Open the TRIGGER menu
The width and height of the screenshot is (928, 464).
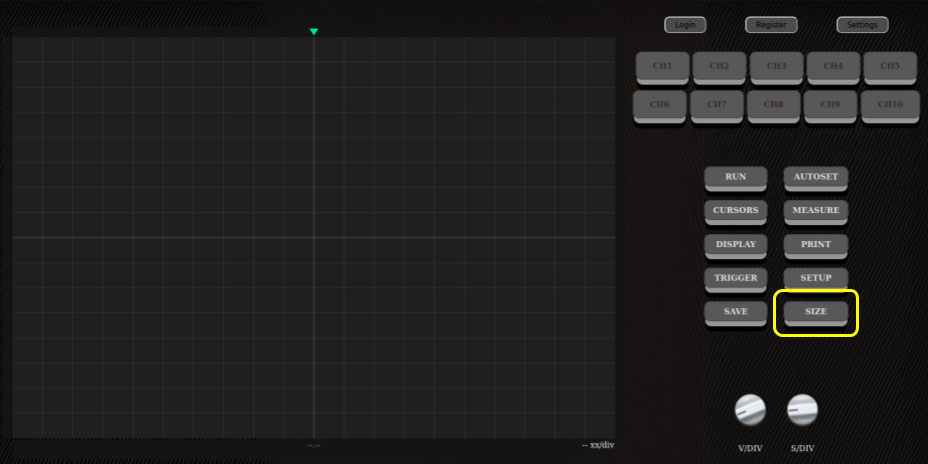pos(736,280)
